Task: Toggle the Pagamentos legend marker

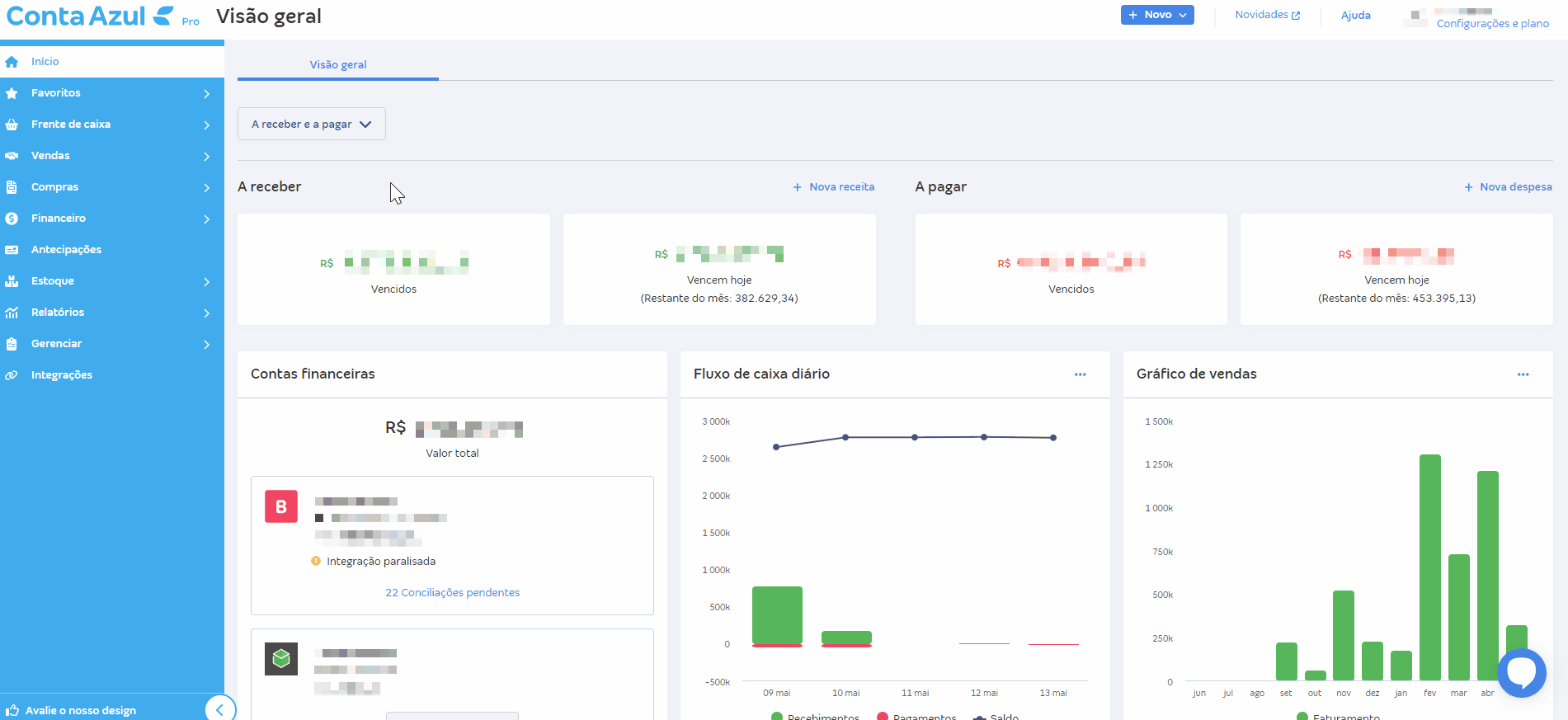Action: [882, 716]
